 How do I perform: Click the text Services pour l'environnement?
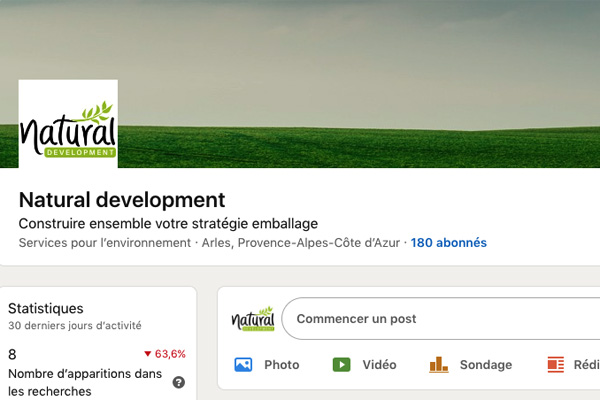click(x=104, y=243)
